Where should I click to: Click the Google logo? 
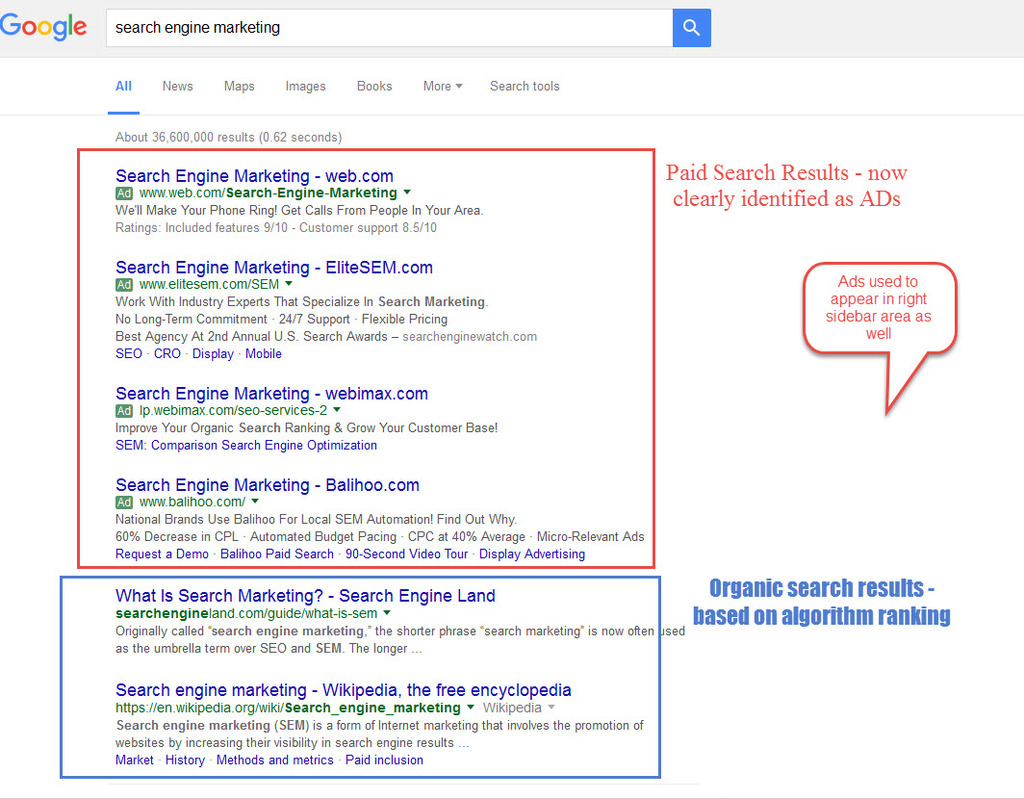coord(43,27)
